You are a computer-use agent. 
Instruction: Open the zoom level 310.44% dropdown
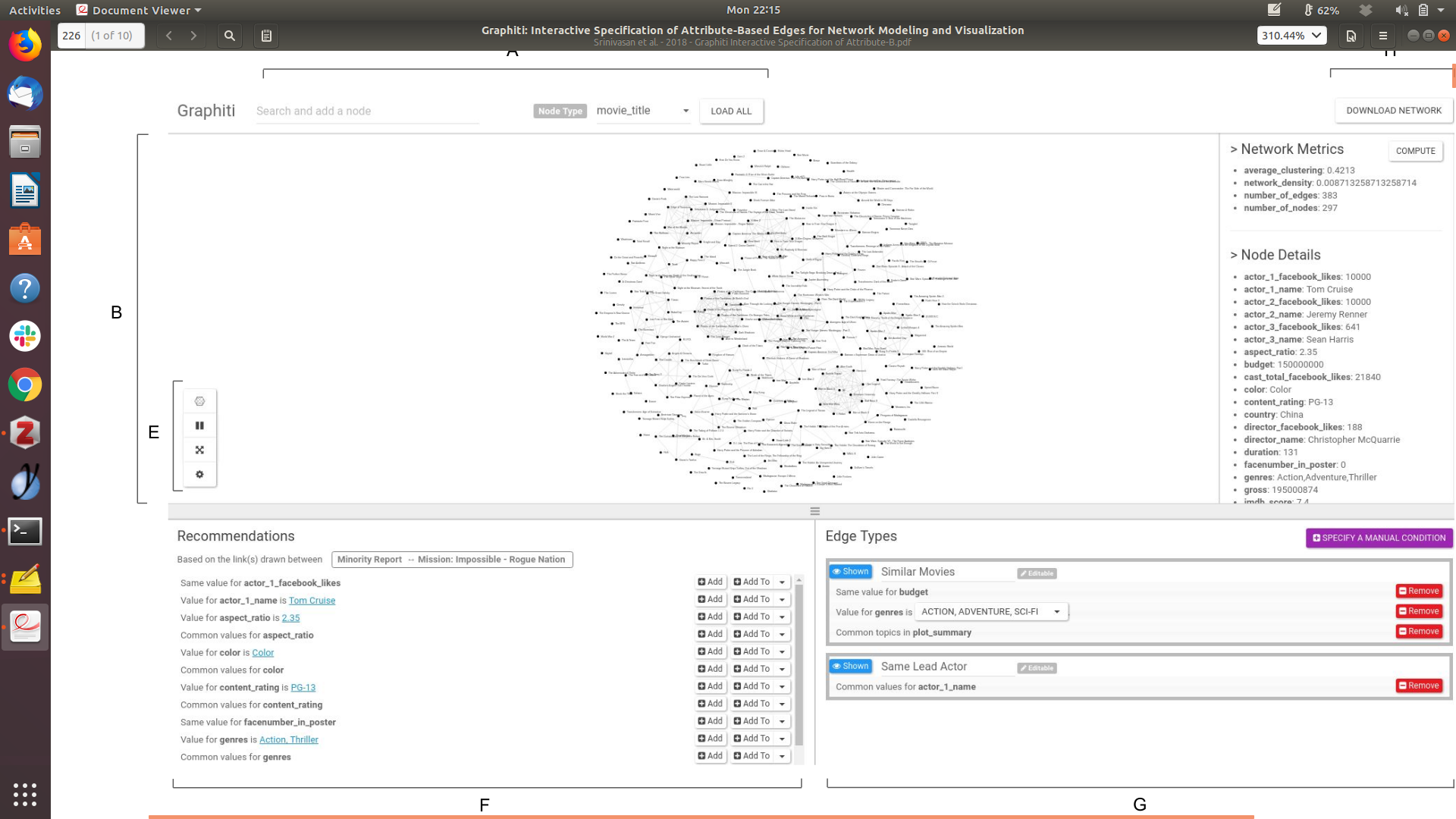[x=1291, y=36]
